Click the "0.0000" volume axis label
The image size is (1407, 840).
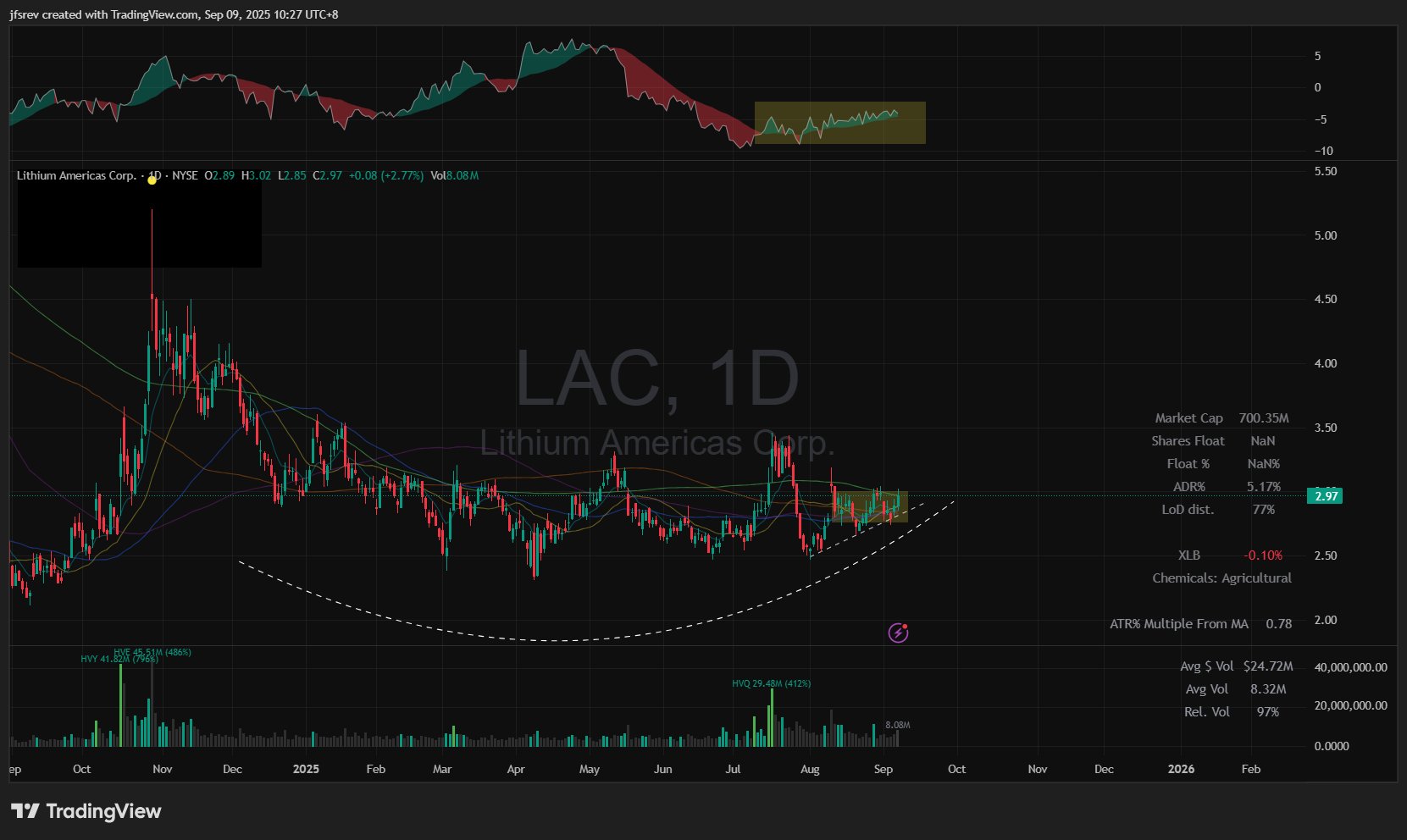tap(1331, 746)
